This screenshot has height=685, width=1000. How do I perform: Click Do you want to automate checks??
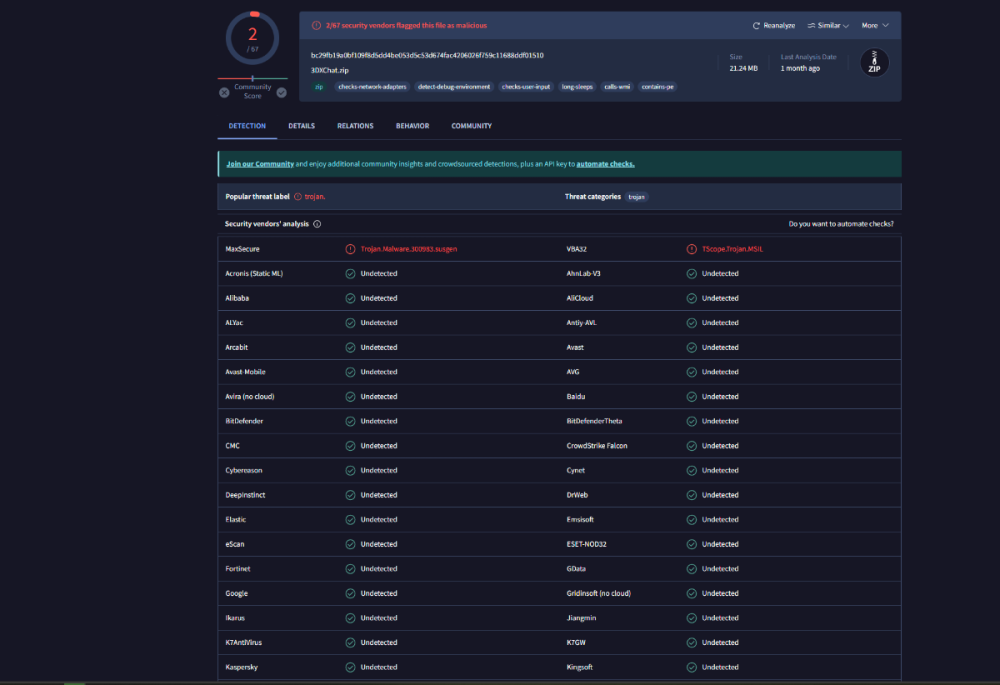841,224
